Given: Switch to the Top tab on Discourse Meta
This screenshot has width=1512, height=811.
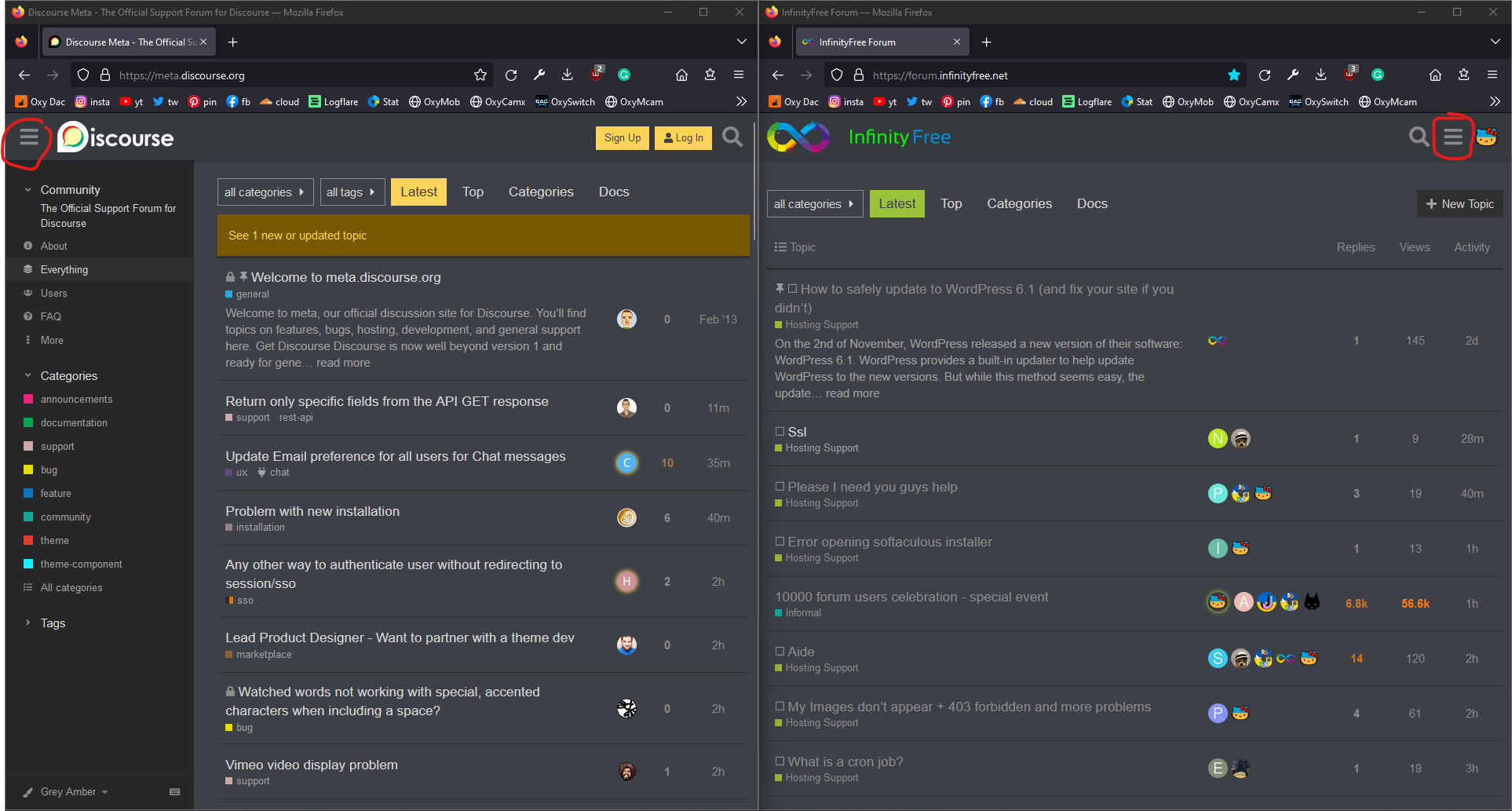Looking at the screenshot, I should (x=473, y=192).
